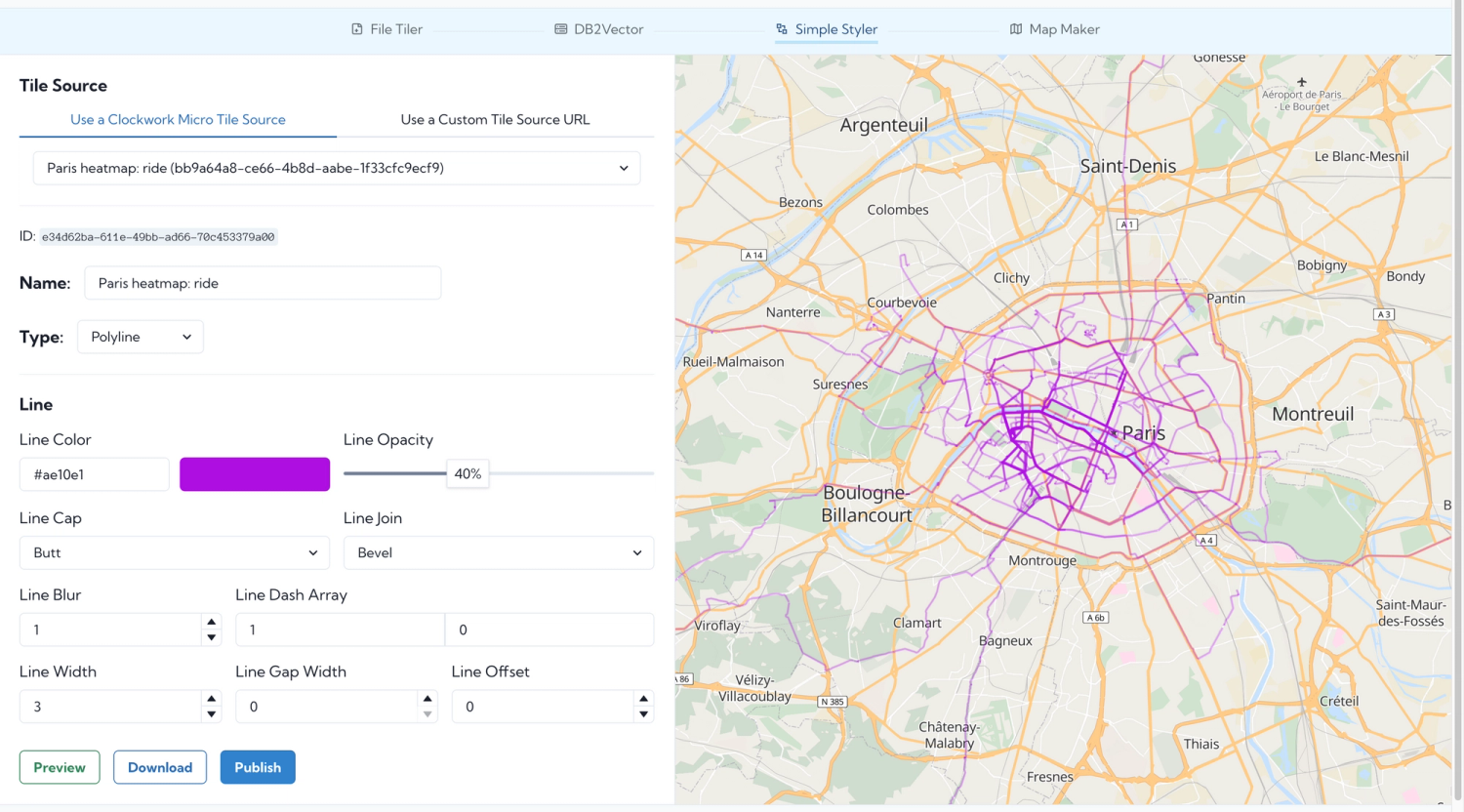Click the Download button
Viewport: 1464px width, 812px height.
click(160, 767)
